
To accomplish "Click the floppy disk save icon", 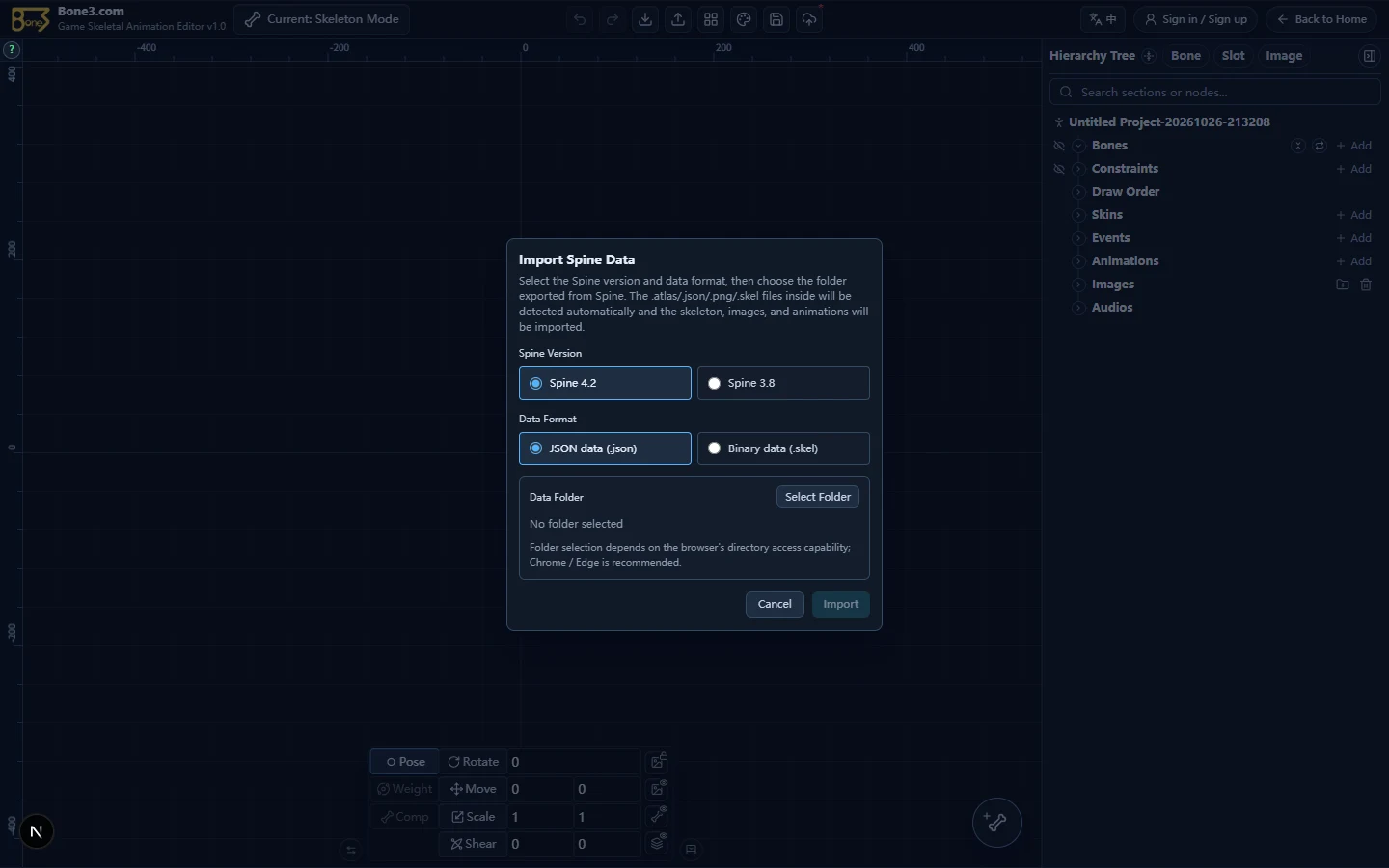I will tap(776, 19).
